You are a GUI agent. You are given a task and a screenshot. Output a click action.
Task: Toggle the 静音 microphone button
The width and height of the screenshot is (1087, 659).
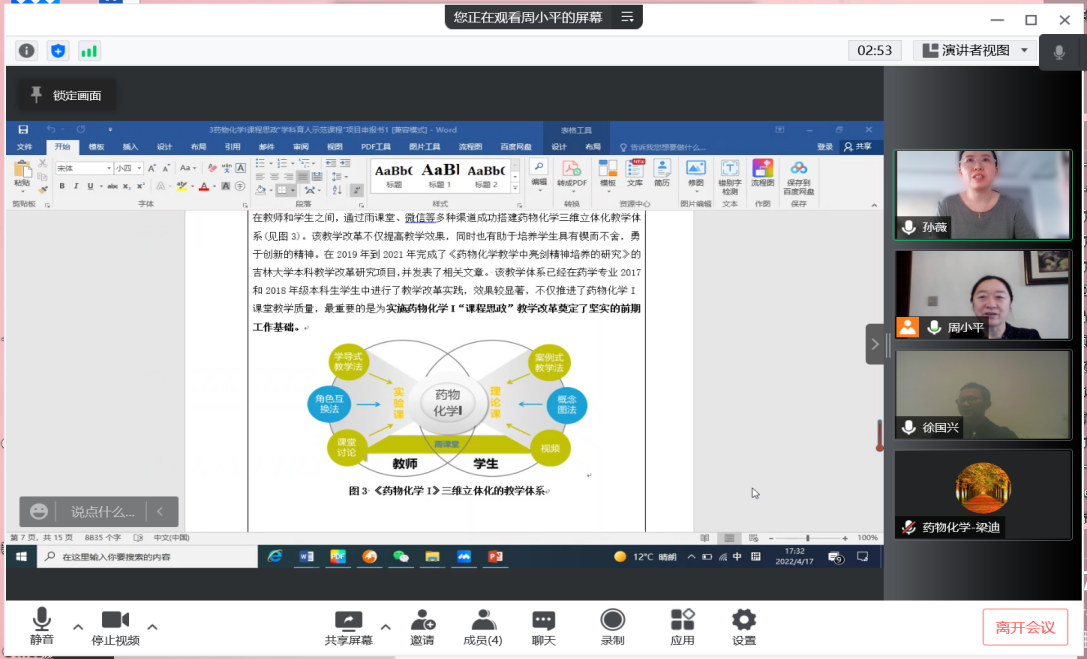pyautogui.click(x=42, y=627)
